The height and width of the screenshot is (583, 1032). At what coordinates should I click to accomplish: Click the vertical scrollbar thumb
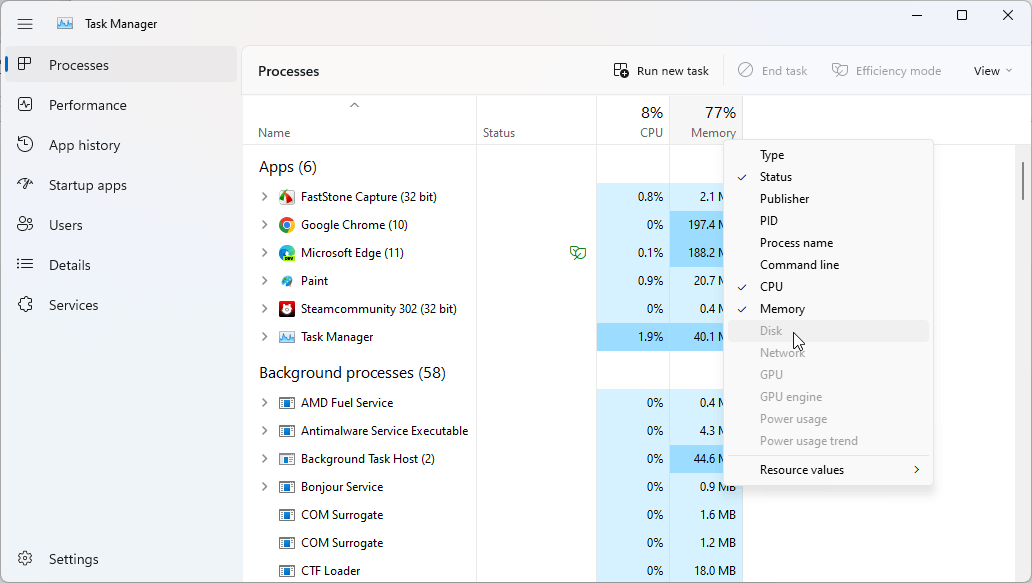coord(1022,181)
